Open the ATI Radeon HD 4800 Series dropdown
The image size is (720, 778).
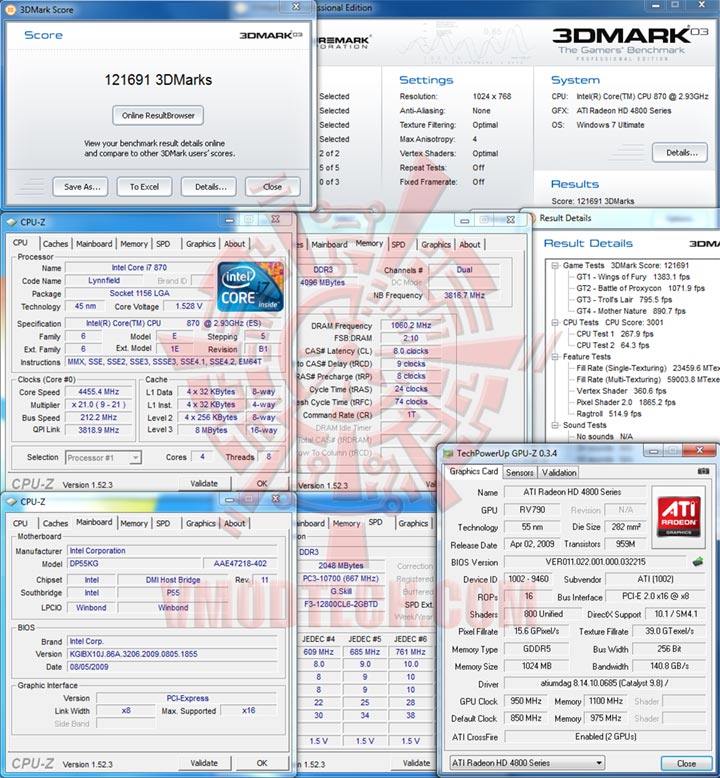point(599,763)
